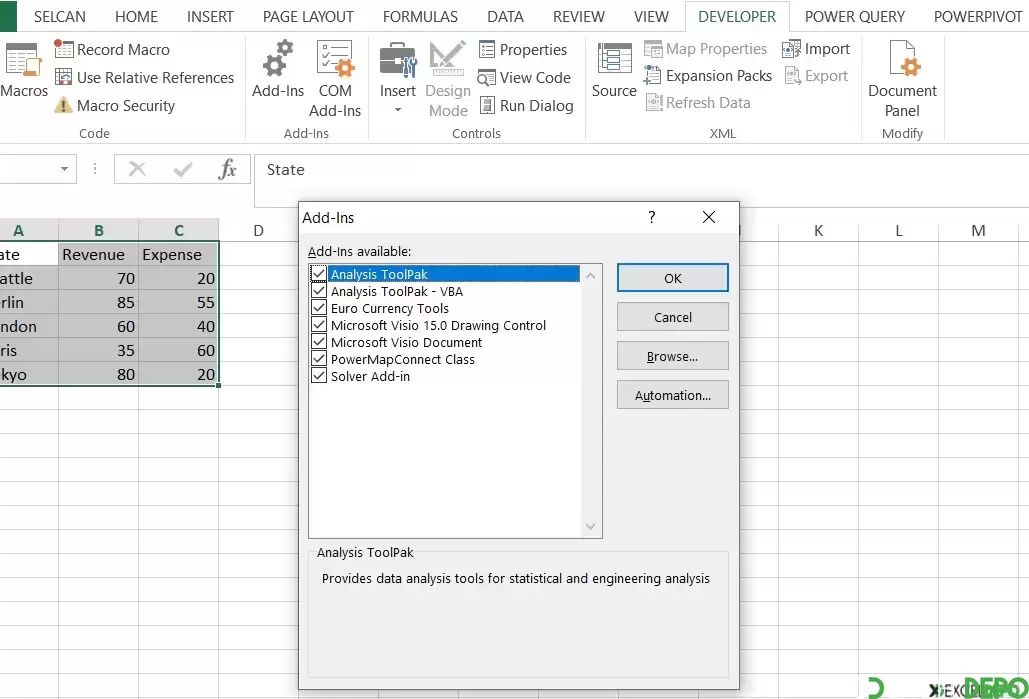
Task: Open the Document Panel
Action: pyautogui.click(x=902, y=79)
